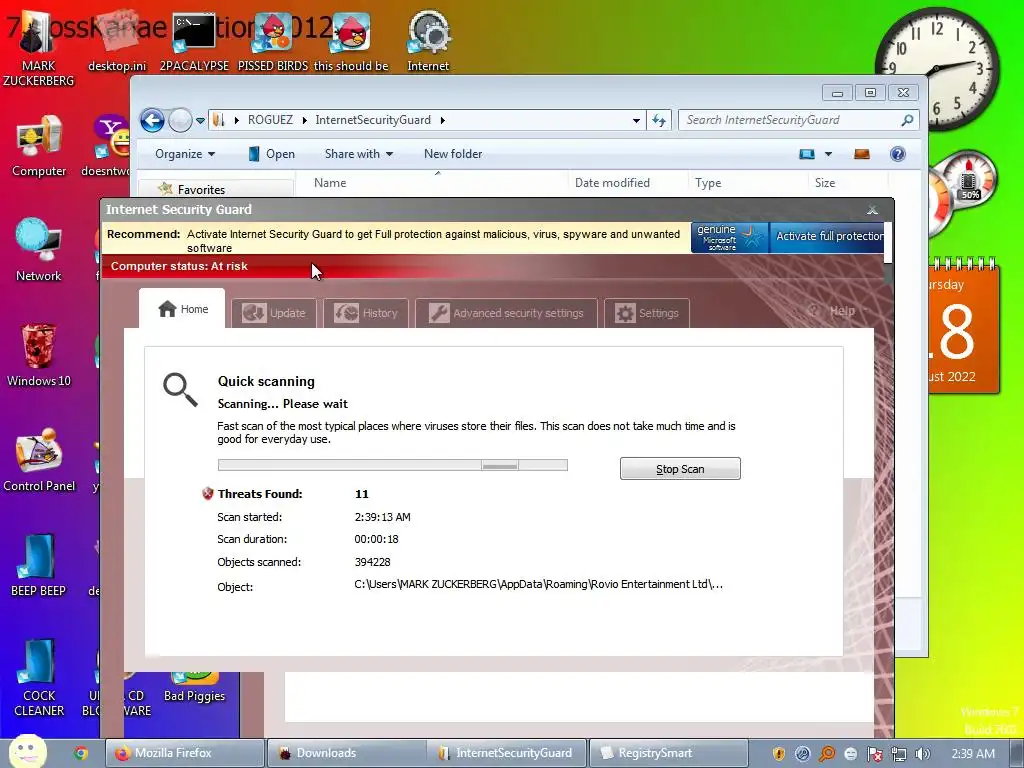Open the desktop.ini file icon
Screen dimensions: 1024x768
[x=118, y=39]
